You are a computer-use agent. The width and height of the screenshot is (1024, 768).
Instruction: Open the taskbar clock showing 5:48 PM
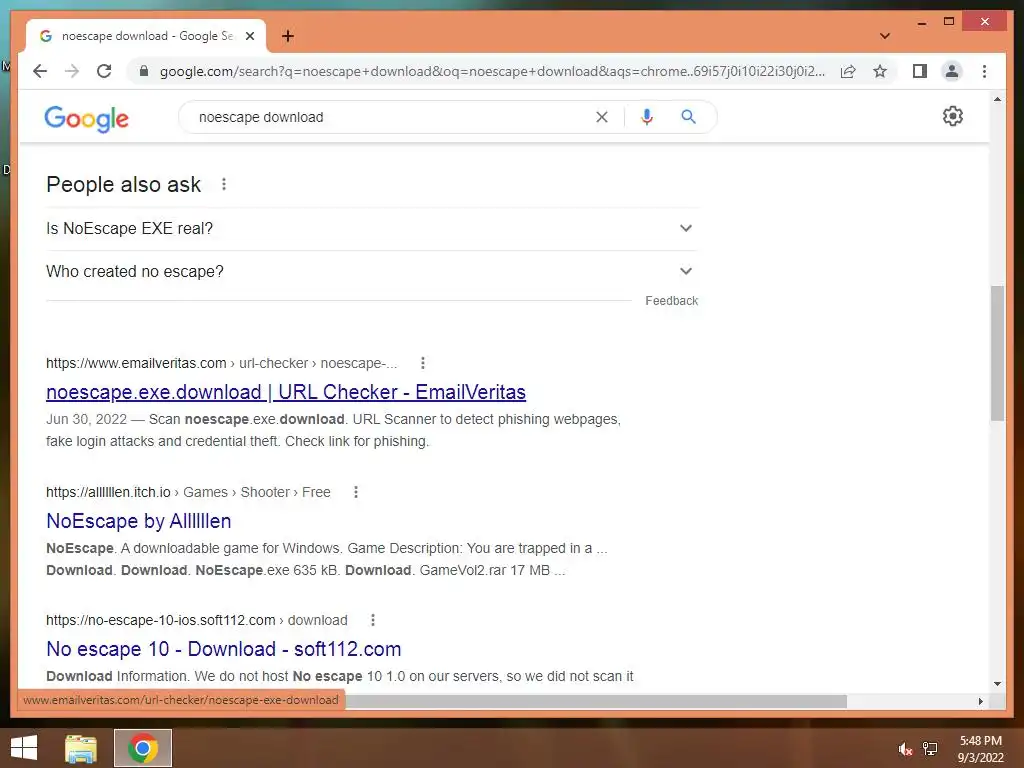(980, 749)
